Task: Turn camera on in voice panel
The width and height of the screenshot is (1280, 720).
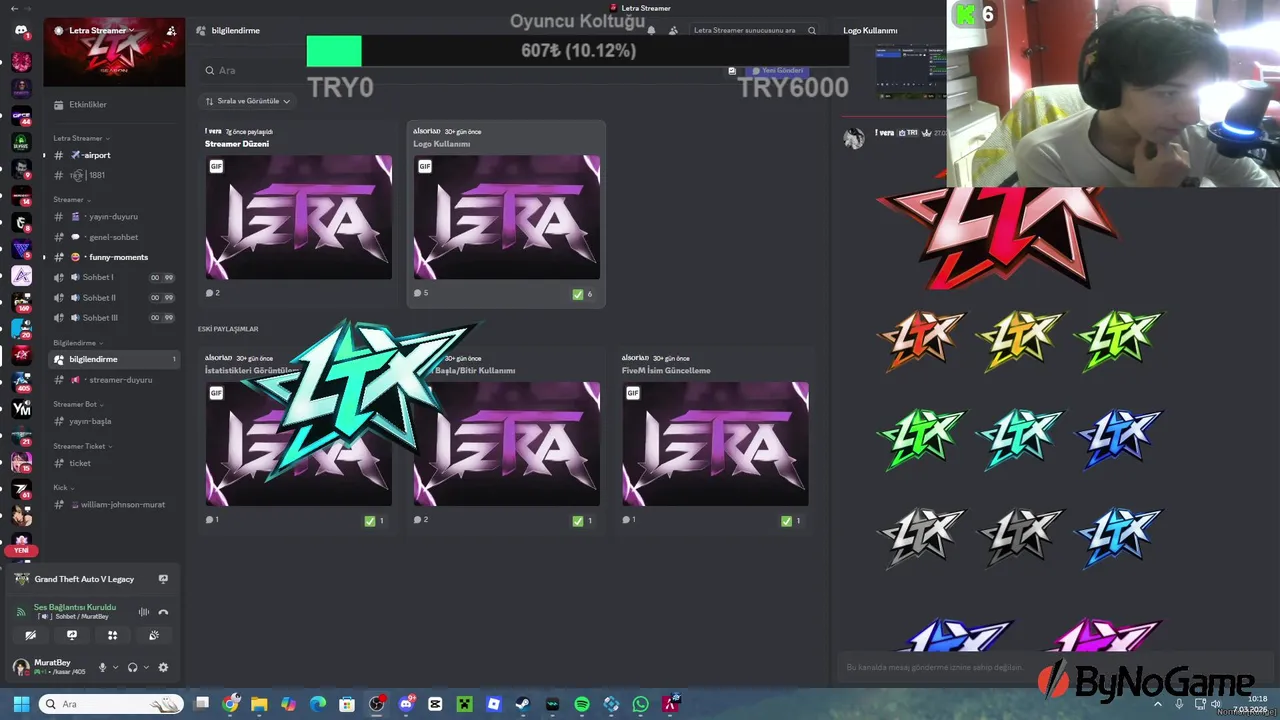Action: [x=31, y=635]
